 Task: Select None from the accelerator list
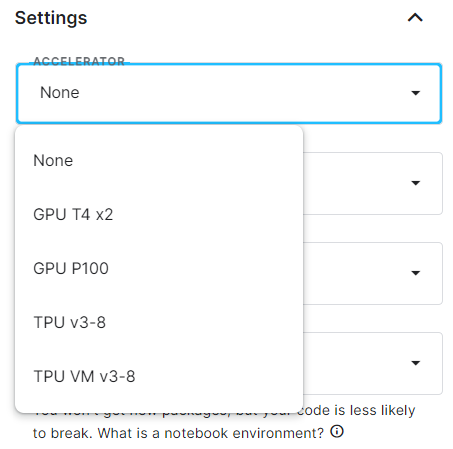159,161
